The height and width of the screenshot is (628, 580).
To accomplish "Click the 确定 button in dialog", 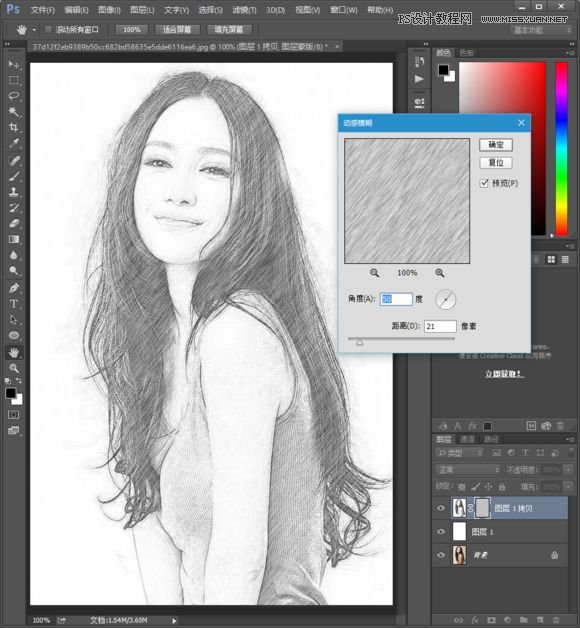I will point(496,145).
